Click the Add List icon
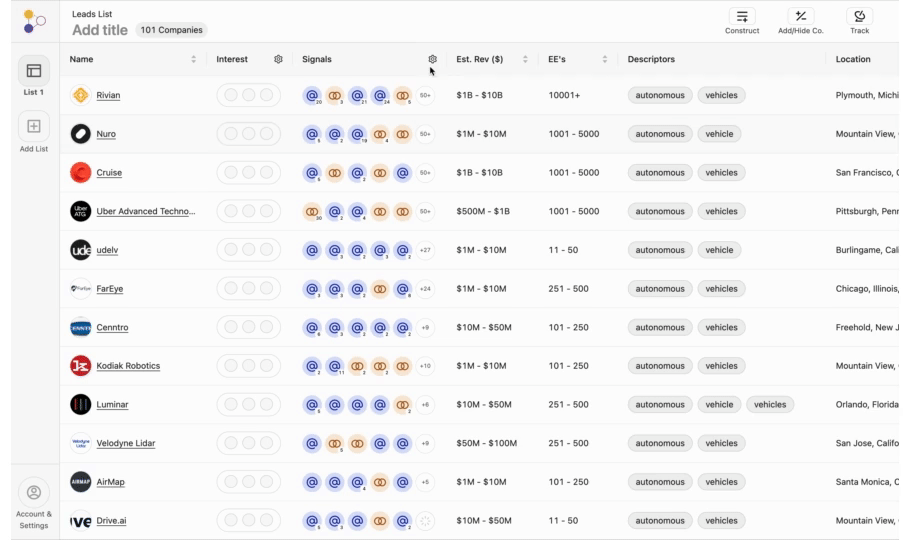Image resolution: width=910 pixels, height=540 pixels. (x=34, y=127)
